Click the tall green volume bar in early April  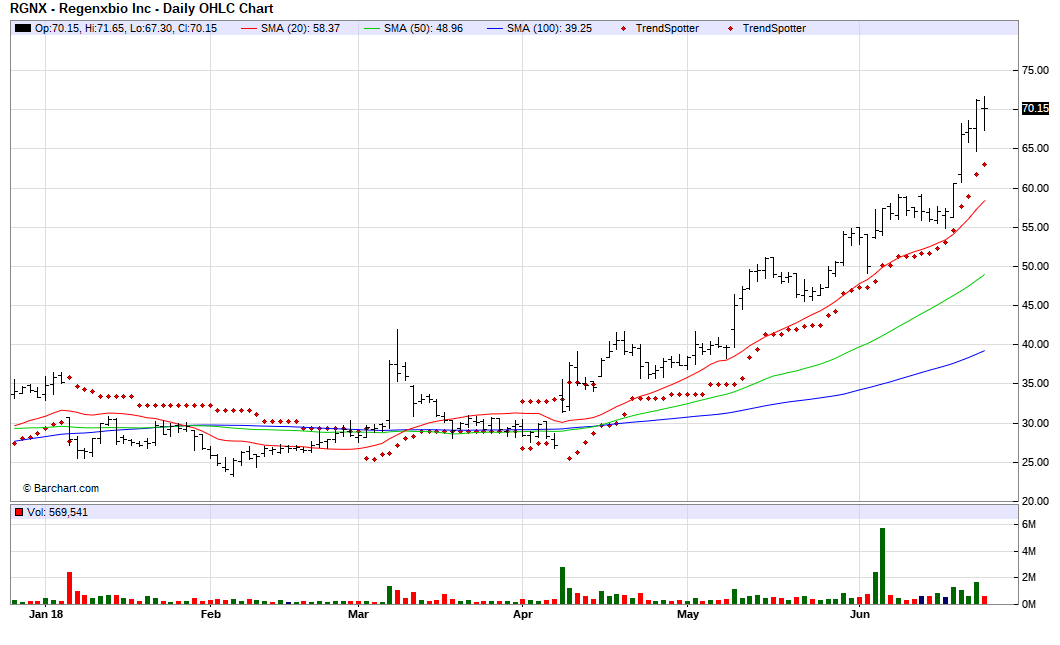[562, 586]
